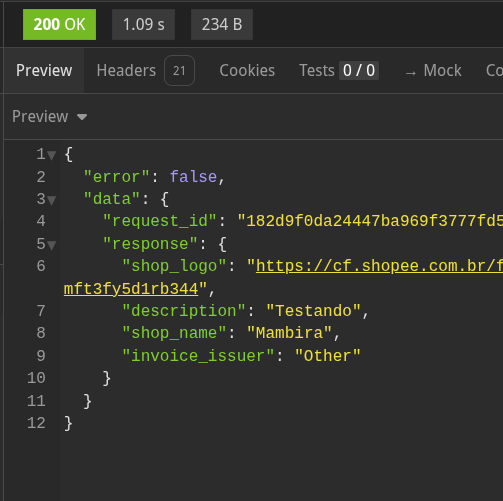Click the "invoice_issuer" key
Viewport: 503px width, 501px height.
point(198,356)
